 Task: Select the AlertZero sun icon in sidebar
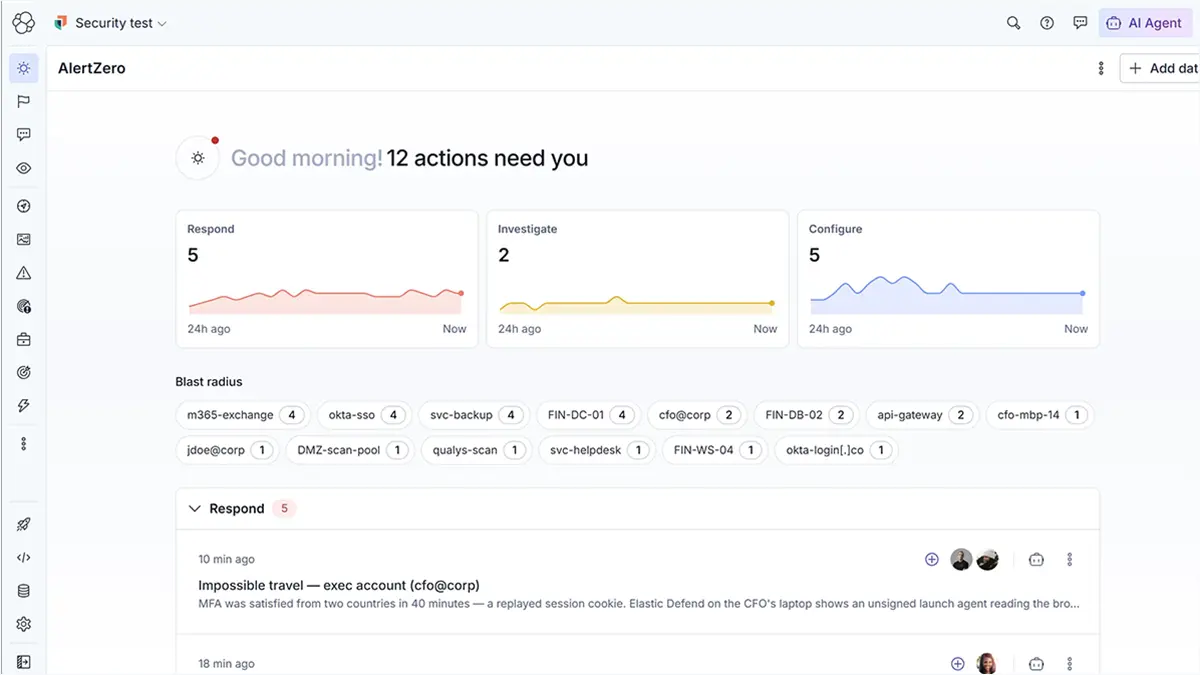[24, 68]
